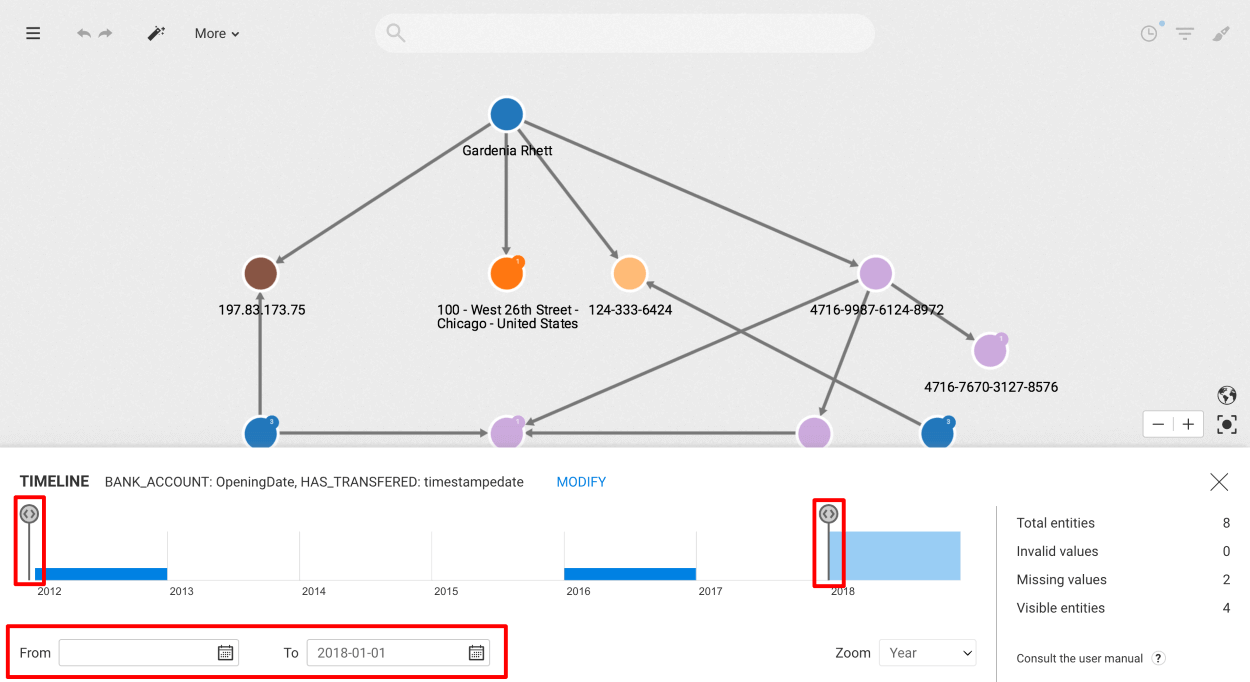Grab the right timeline range handle
This screenshot has width=1250, height=682.
coord(828,514)
